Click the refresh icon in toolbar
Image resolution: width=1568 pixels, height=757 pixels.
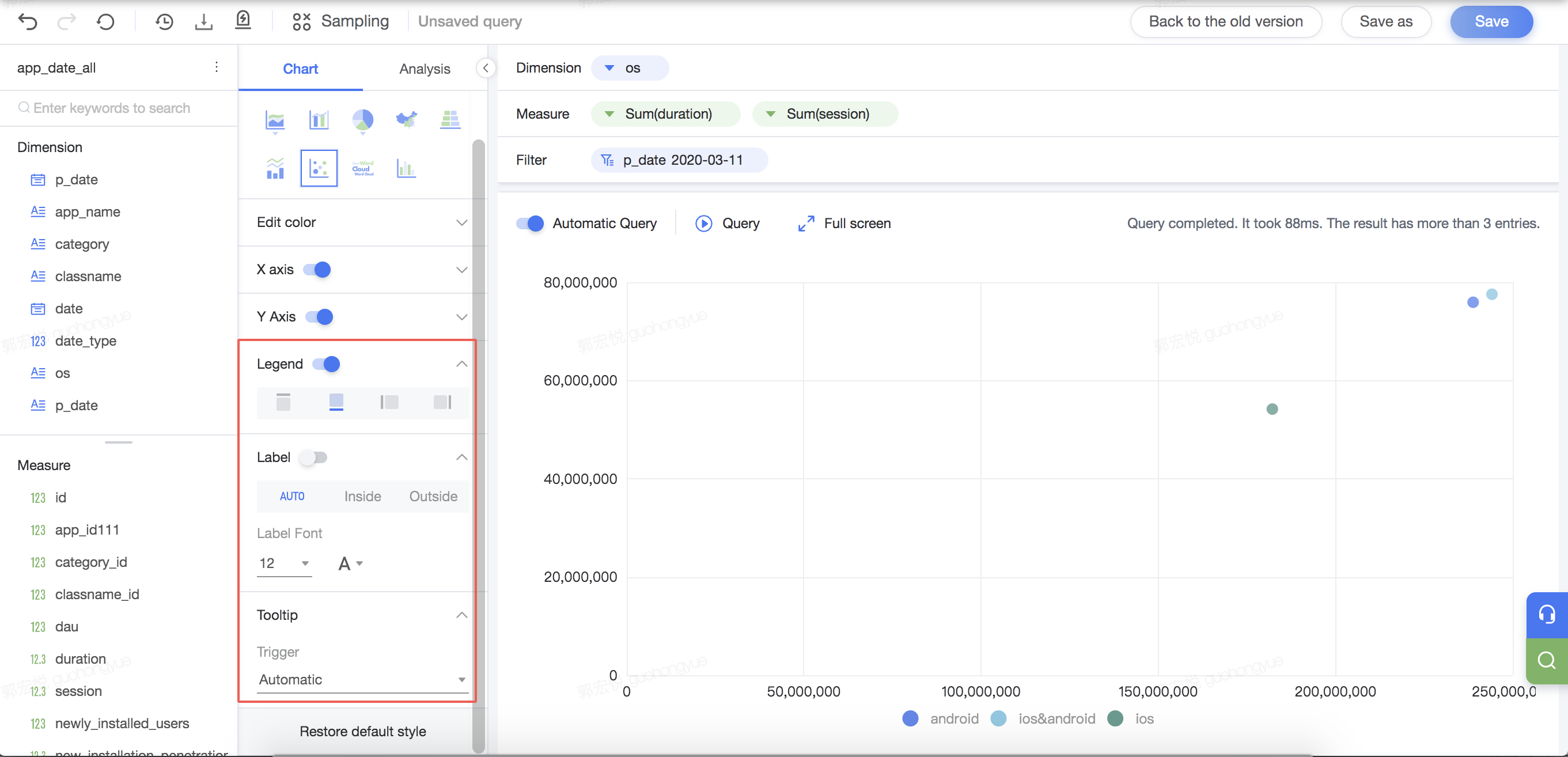pos(106,22)
